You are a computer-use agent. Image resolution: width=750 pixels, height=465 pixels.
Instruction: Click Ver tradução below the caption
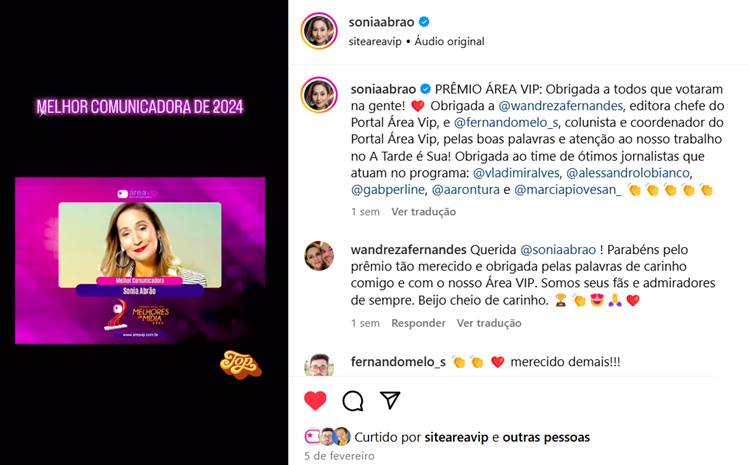click(x=423, y=211)
